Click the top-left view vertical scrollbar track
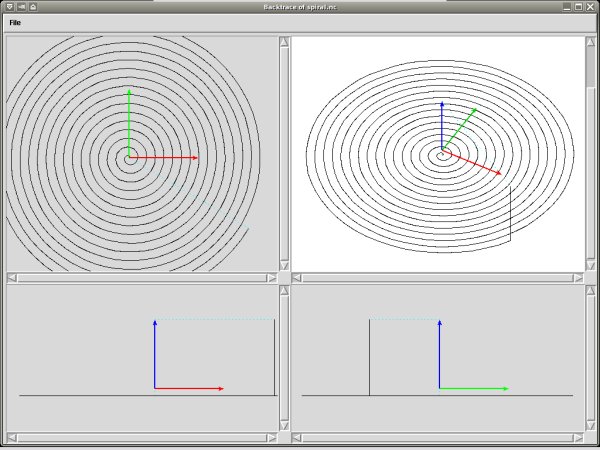Image resolution: width=600 pixels, height=450 pixels. 284,154
